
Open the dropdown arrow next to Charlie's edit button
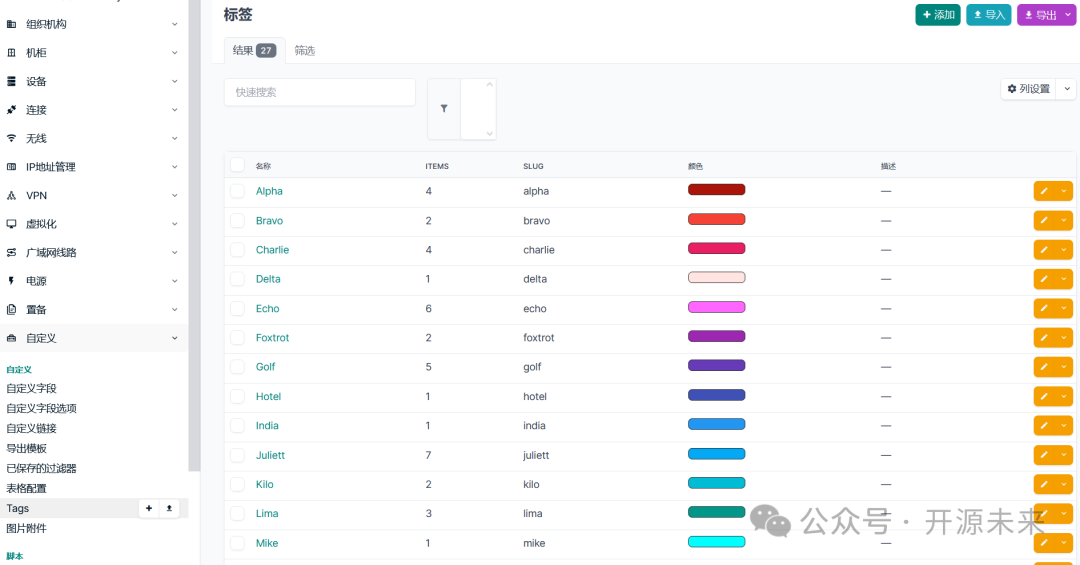point(1064,249)
